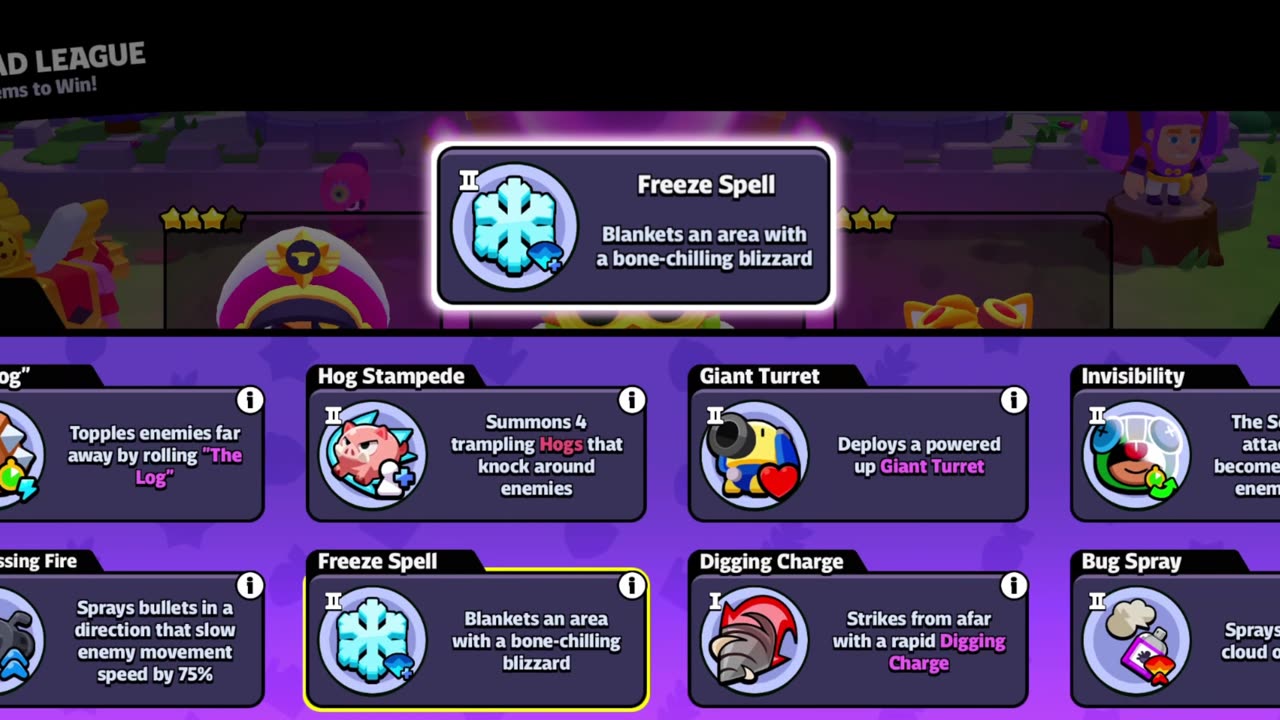
Task: Choose the Bug Spray ability card
Action: [x=1175, y=628]
